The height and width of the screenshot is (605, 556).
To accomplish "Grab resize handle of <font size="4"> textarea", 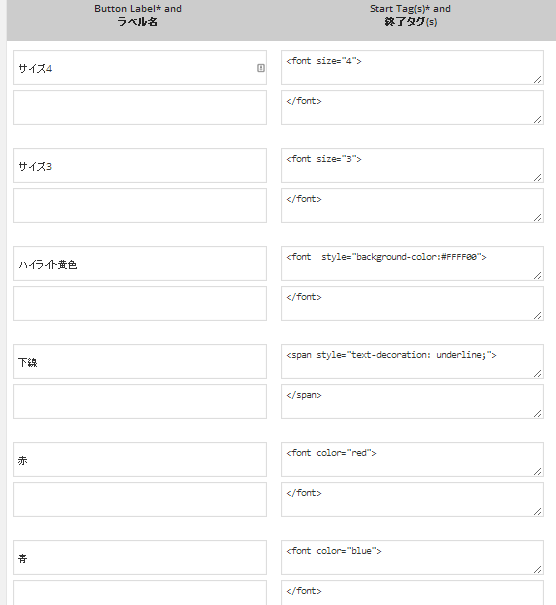I will (x=538, y=79).
